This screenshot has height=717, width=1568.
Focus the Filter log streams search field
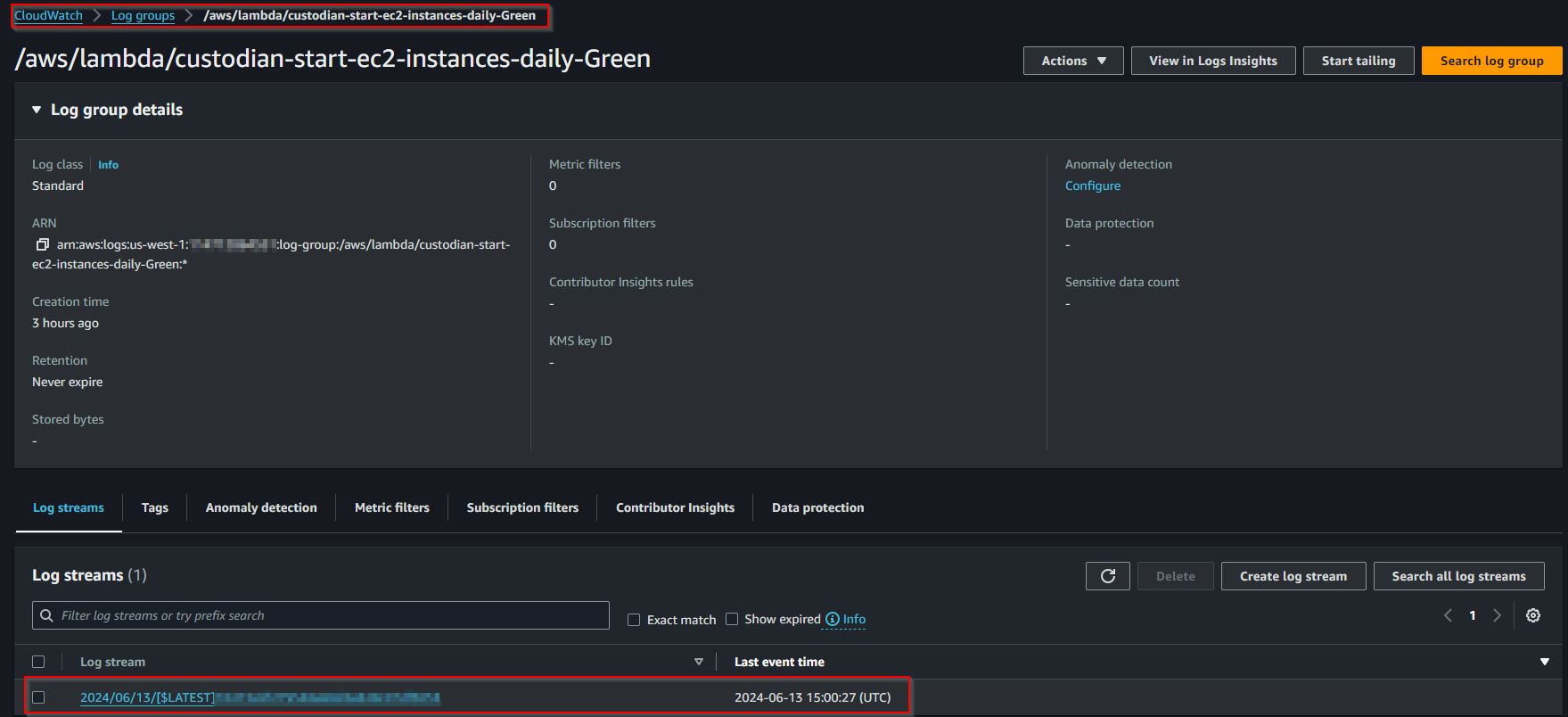coord(321,615)
